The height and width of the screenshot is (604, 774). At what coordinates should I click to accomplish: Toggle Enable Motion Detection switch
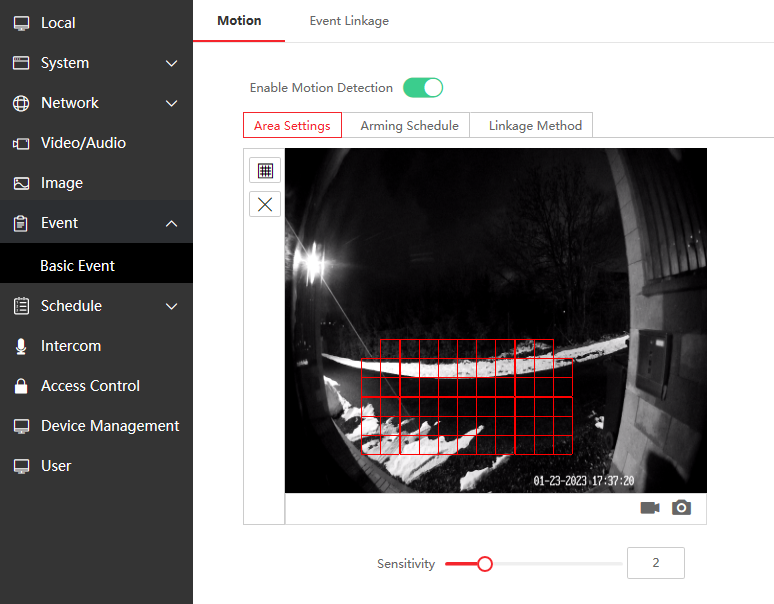coord(423,88)
